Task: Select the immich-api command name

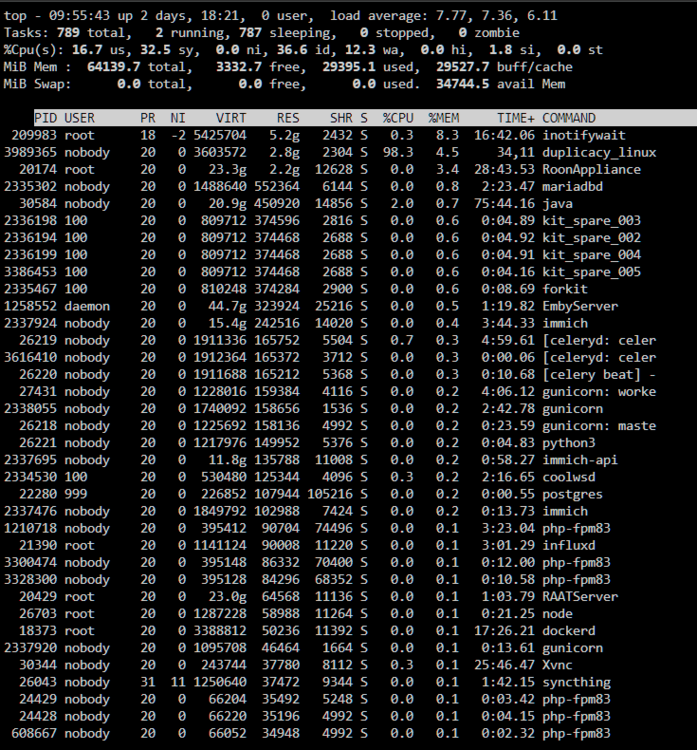Action: tap(580, 460)
